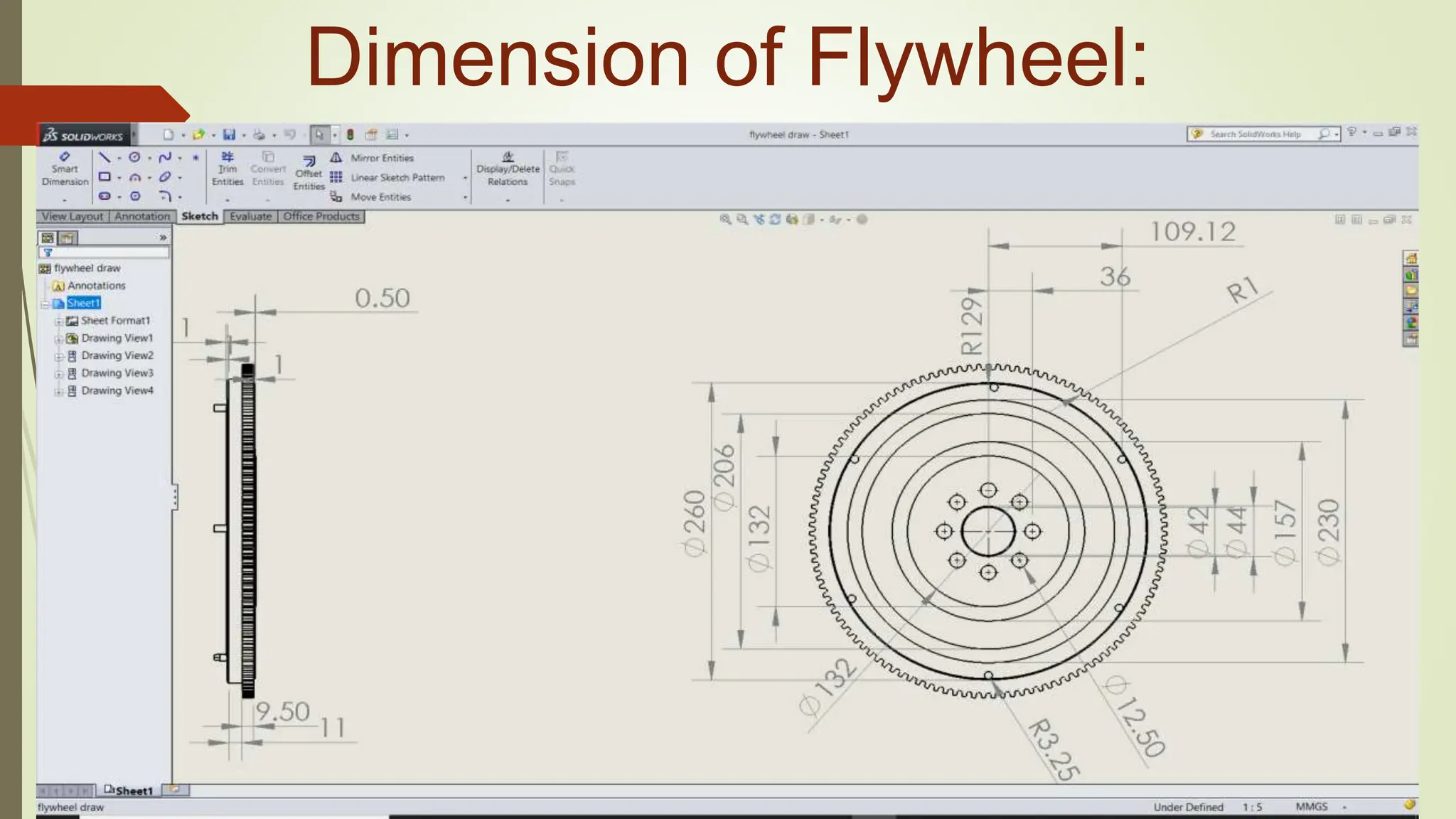Click Linear Sketch Pattern
This screenshot has width=1456, height=819.
(387, 178)
